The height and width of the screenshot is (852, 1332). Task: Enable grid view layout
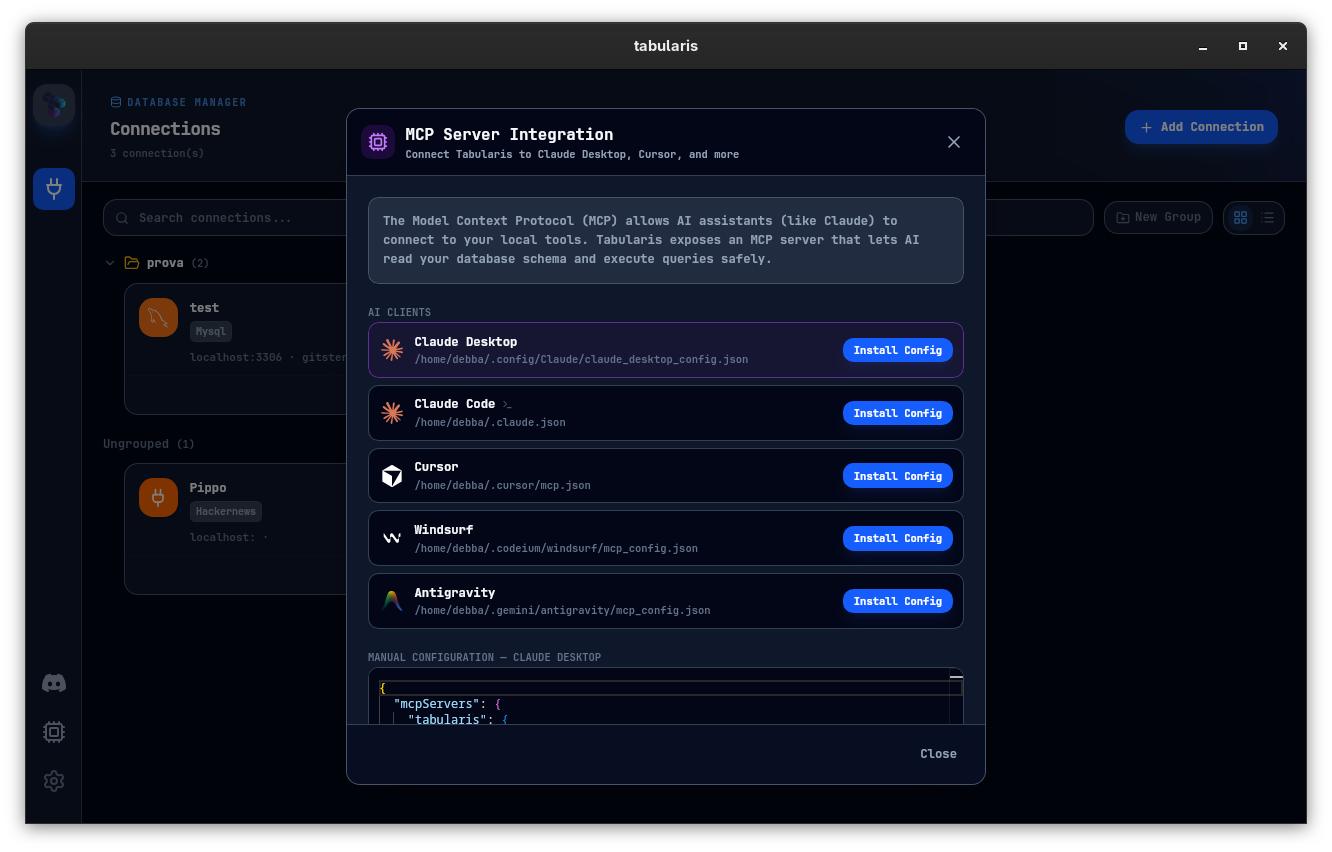1240,217
